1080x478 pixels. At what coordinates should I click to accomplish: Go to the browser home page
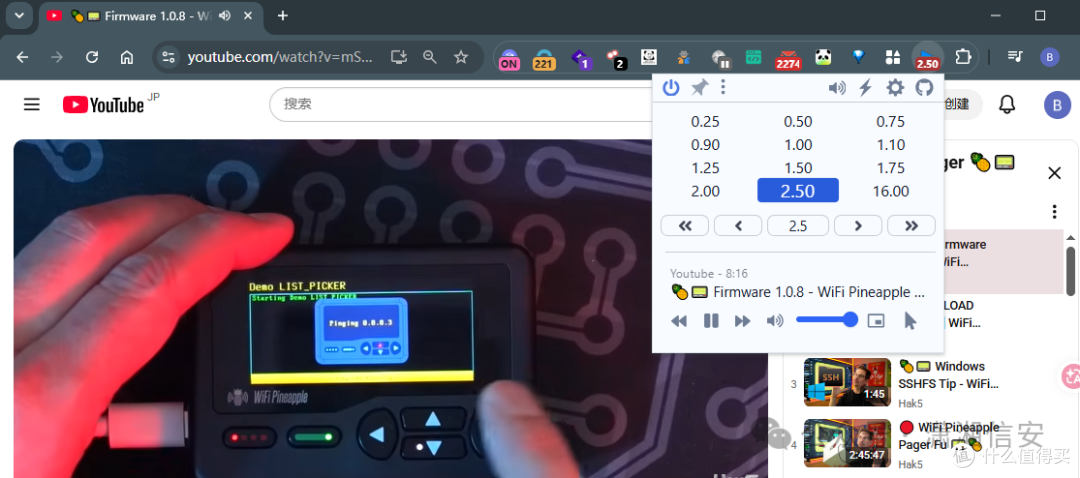point(127,57)
